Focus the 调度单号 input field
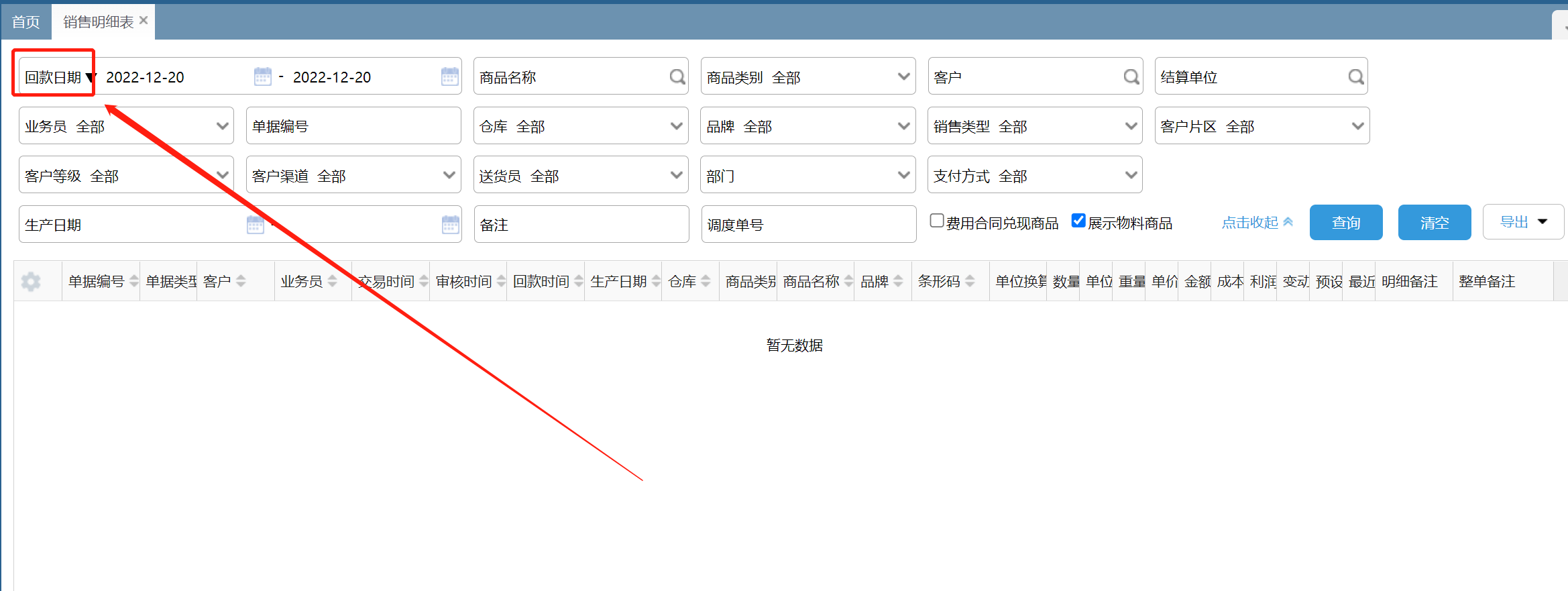Screen dimensions: 1568x591 tap(808, 224)
